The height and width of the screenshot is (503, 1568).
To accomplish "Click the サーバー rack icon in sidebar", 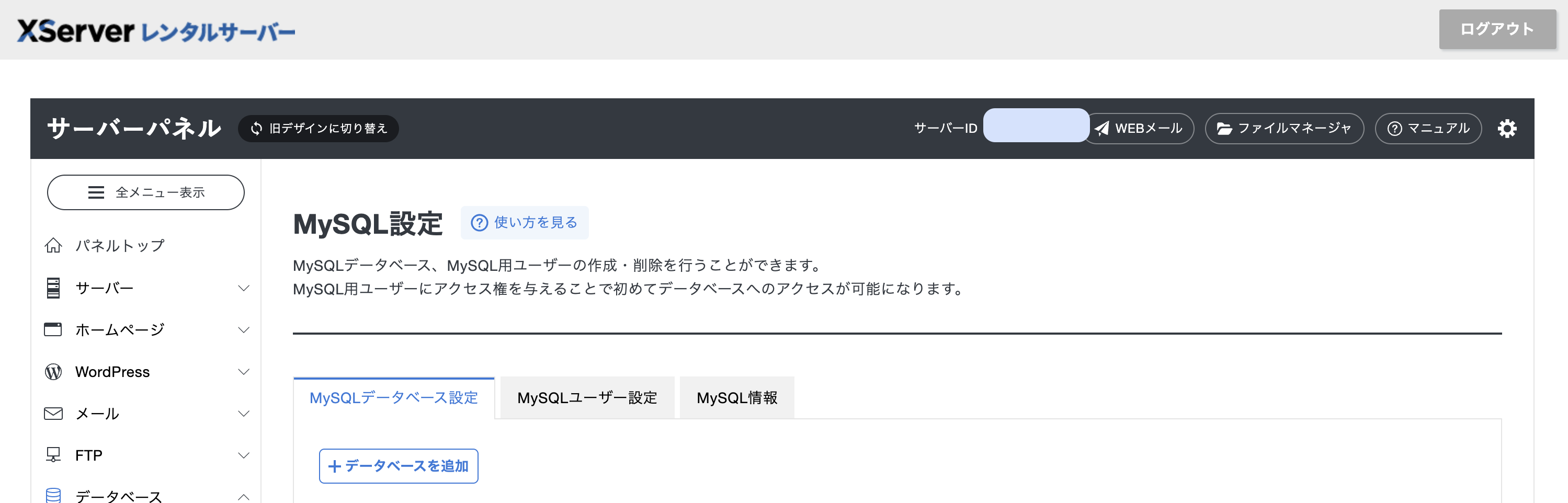I will [x=53, y=287].
